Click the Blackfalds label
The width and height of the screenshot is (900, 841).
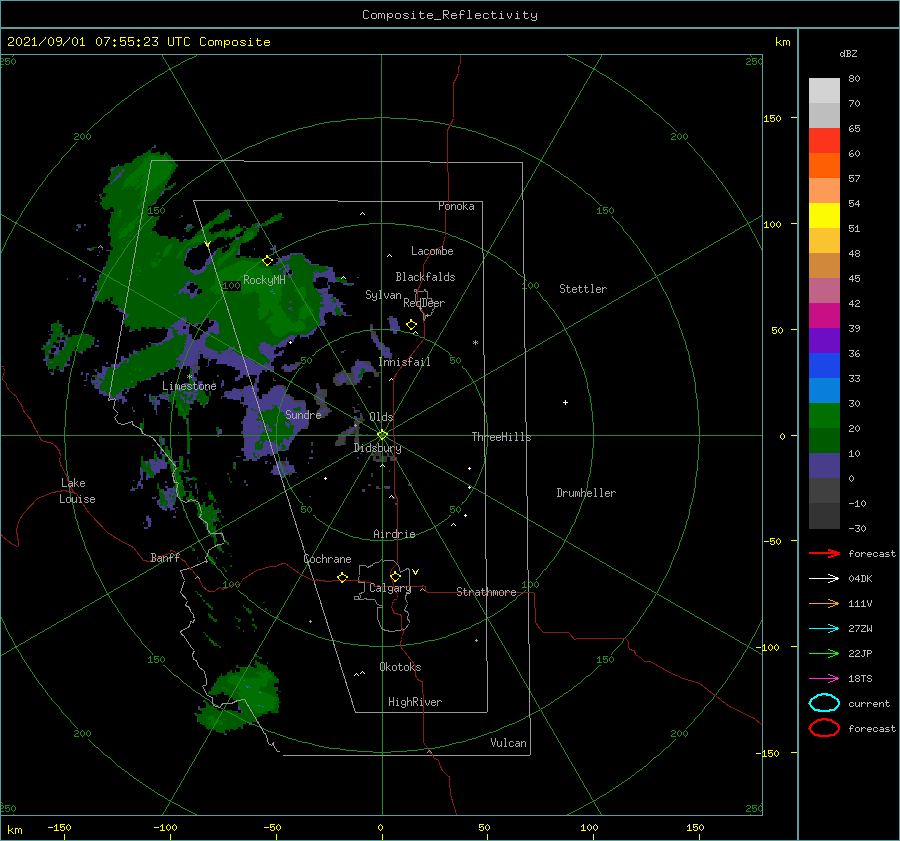(425, 277)
